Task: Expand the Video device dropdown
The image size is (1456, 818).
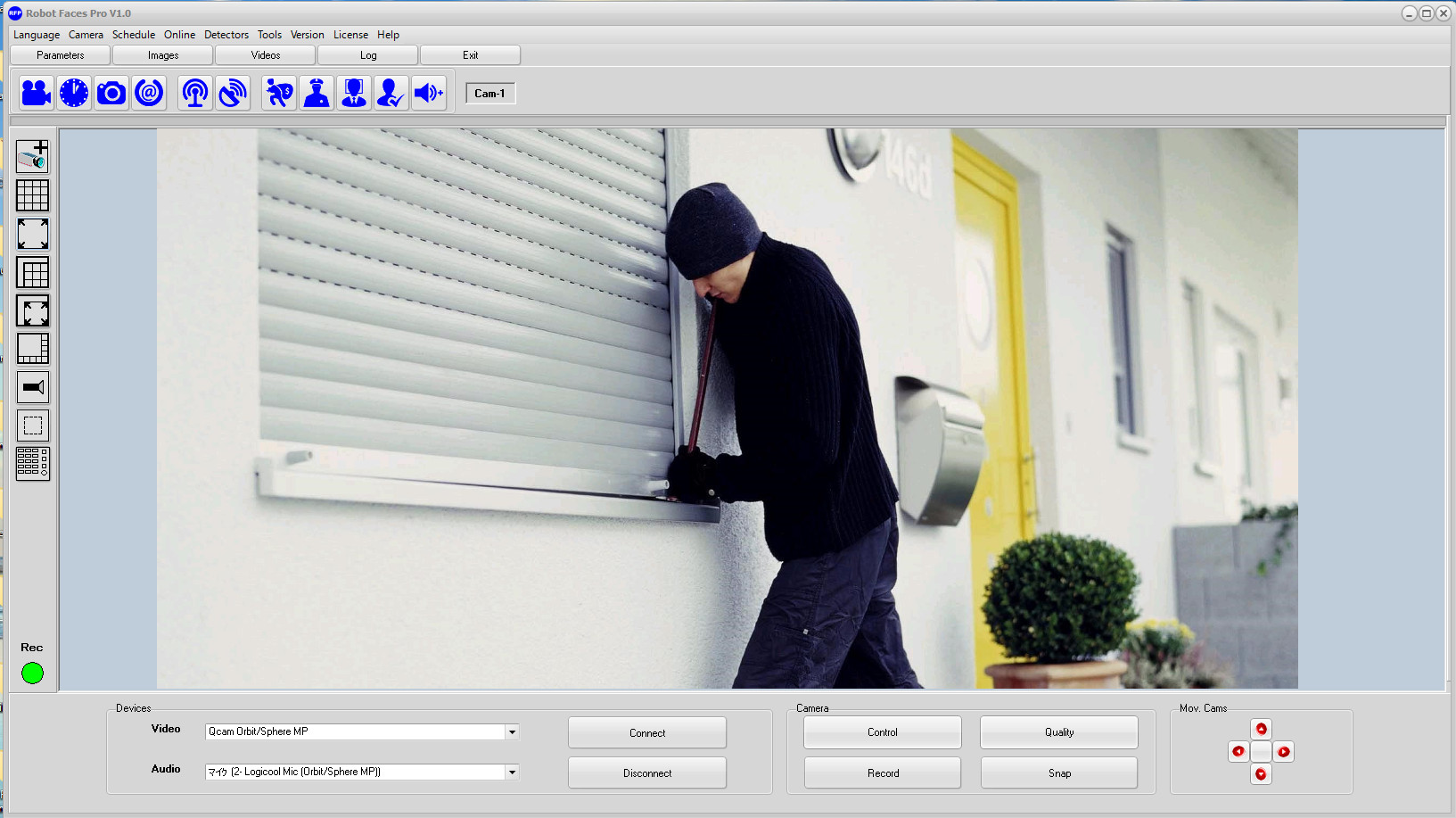Action: click(512, 732)
